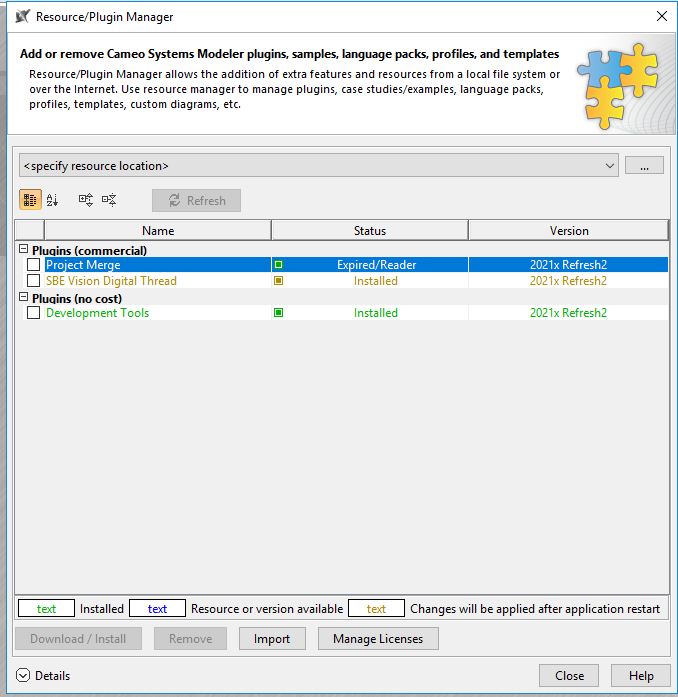Screen dimensions: 678x697
Task: Click the Installed status of SBE Vision
Action: [x=376, y=281]
